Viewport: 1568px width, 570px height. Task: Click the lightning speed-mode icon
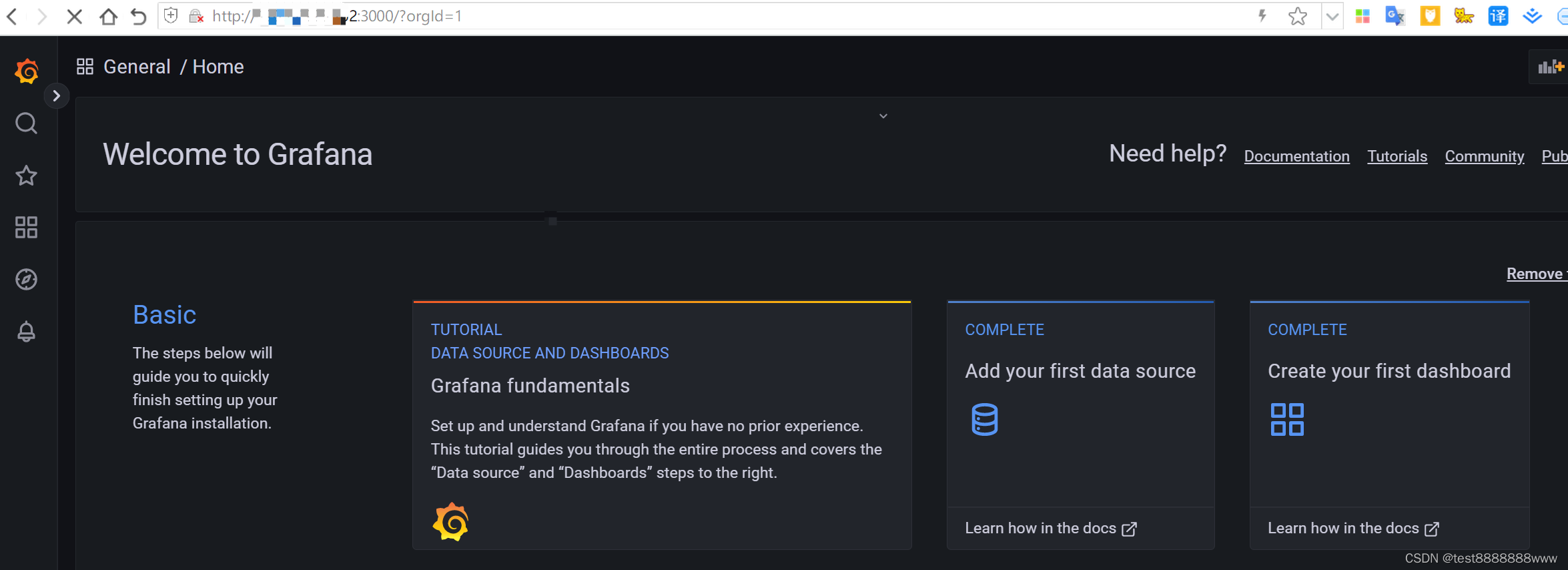pyautogui.click(x=1262, y=16)
